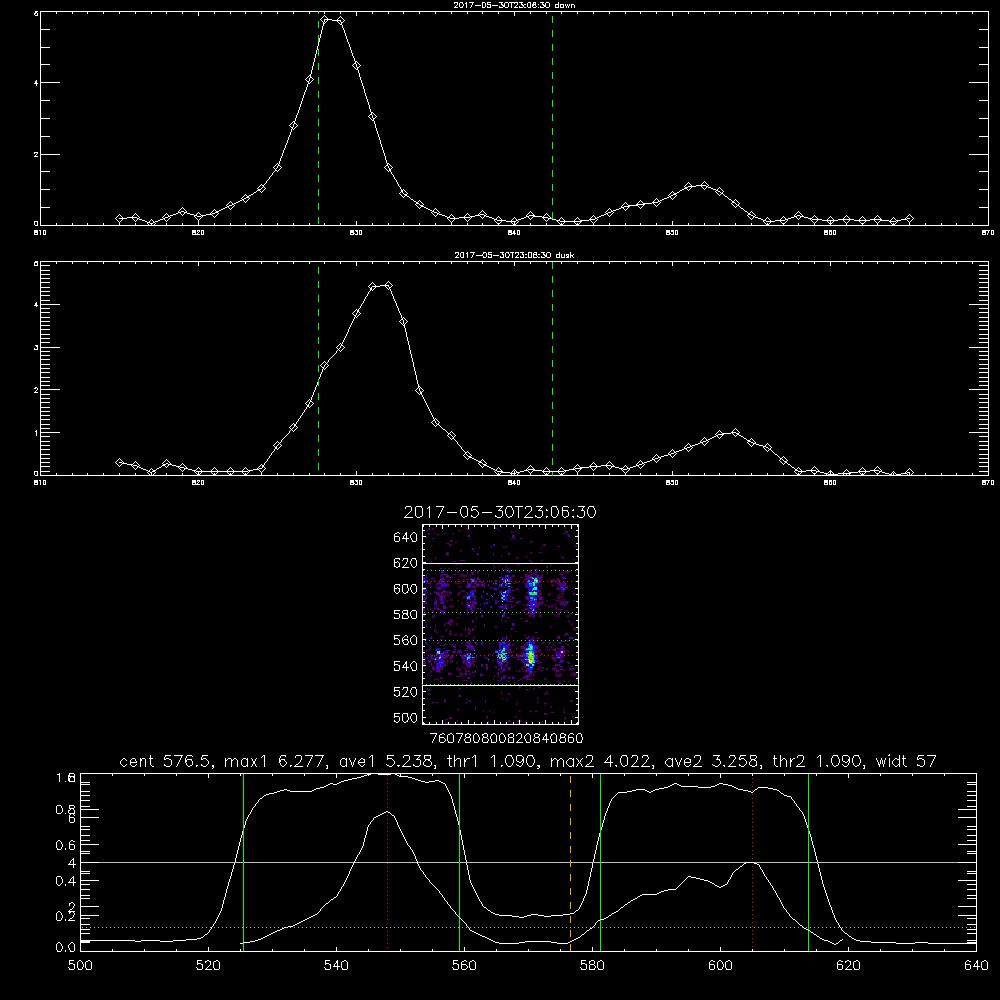Select the "max1 6.277" value in stats header

[x=275, y=761]
